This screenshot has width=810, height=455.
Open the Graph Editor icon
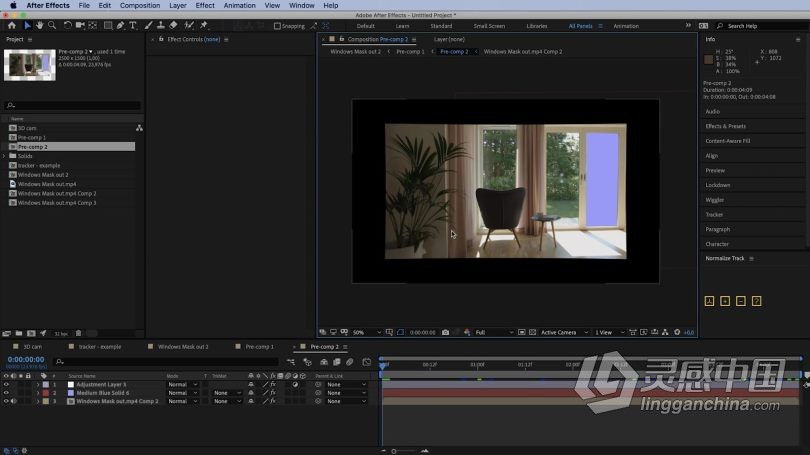pos(367,362)
